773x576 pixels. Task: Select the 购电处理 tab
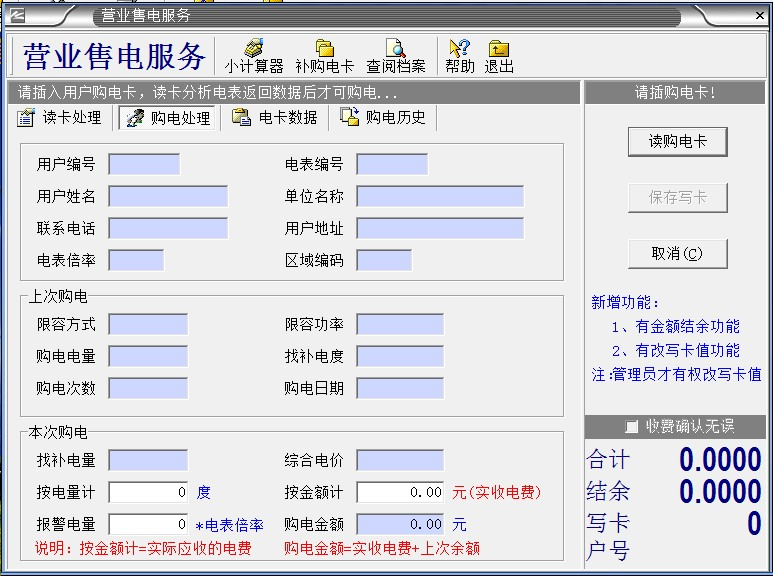click(x=168, y=118)
